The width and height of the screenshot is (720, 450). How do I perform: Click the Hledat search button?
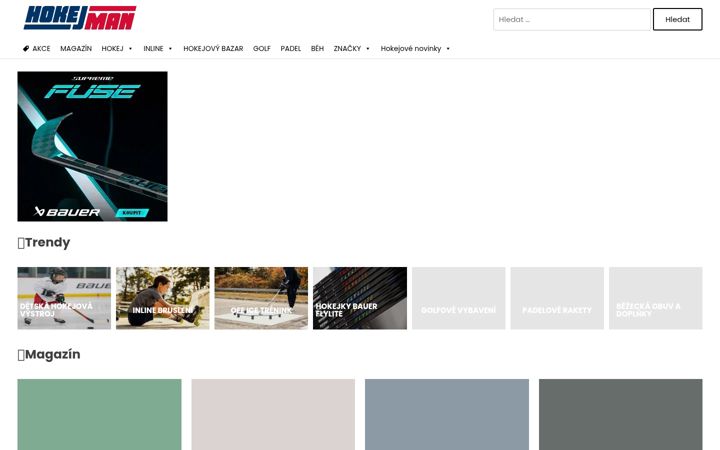coord(677,19)
